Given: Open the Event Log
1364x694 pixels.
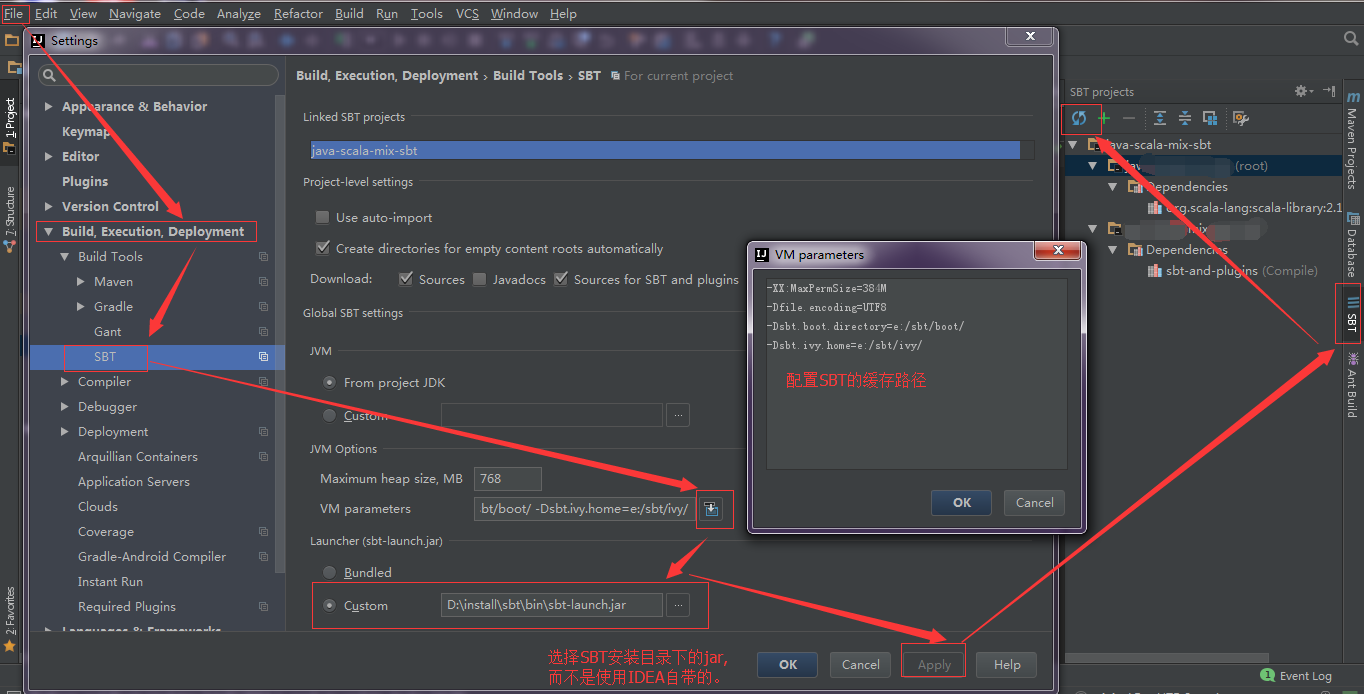Looking at the screenshot, I should tap(1296, 676).
